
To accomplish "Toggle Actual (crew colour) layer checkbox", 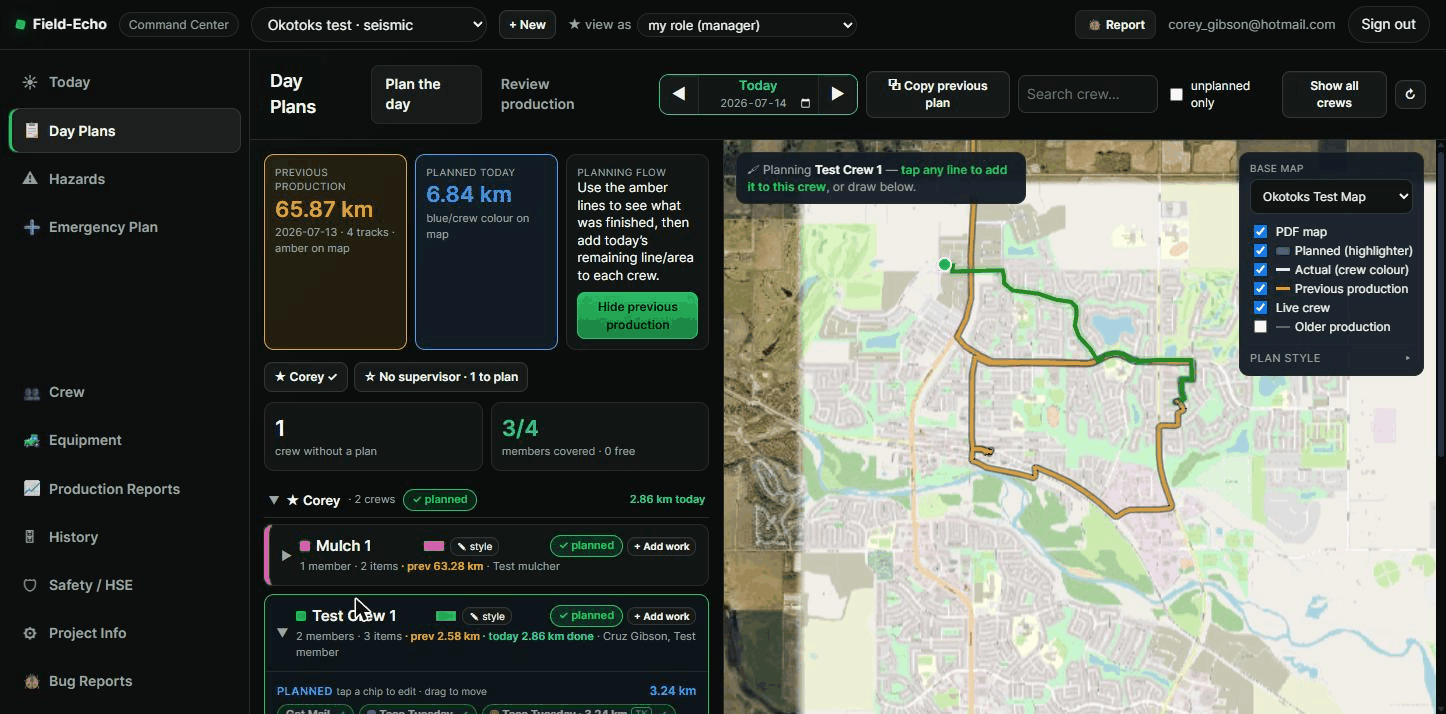I will click(x=1260, y=270).
